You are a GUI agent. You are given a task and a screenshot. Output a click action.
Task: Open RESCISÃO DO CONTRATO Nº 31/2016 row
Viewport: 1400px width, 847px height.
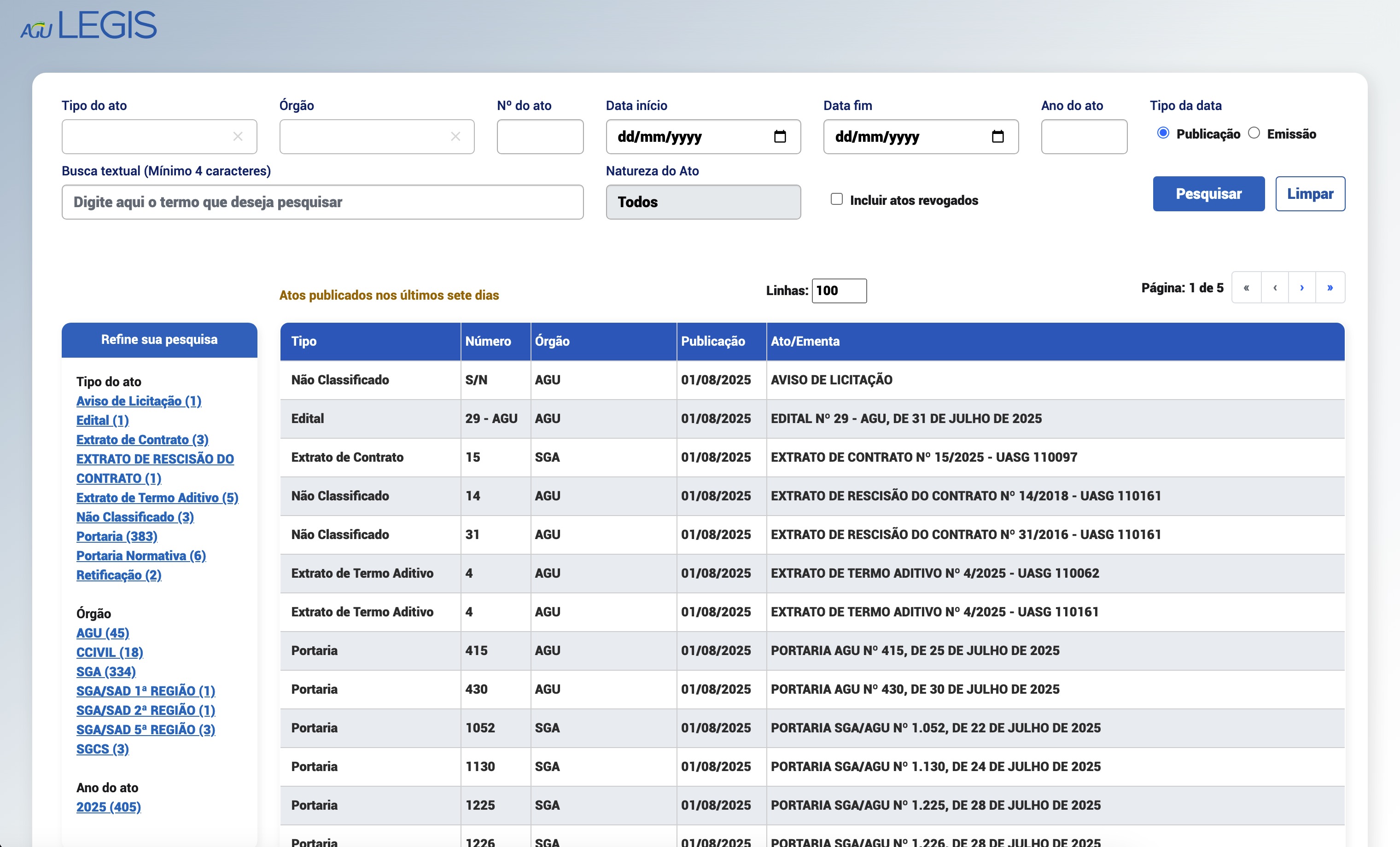pyautogui.click(x=812, y=534)
